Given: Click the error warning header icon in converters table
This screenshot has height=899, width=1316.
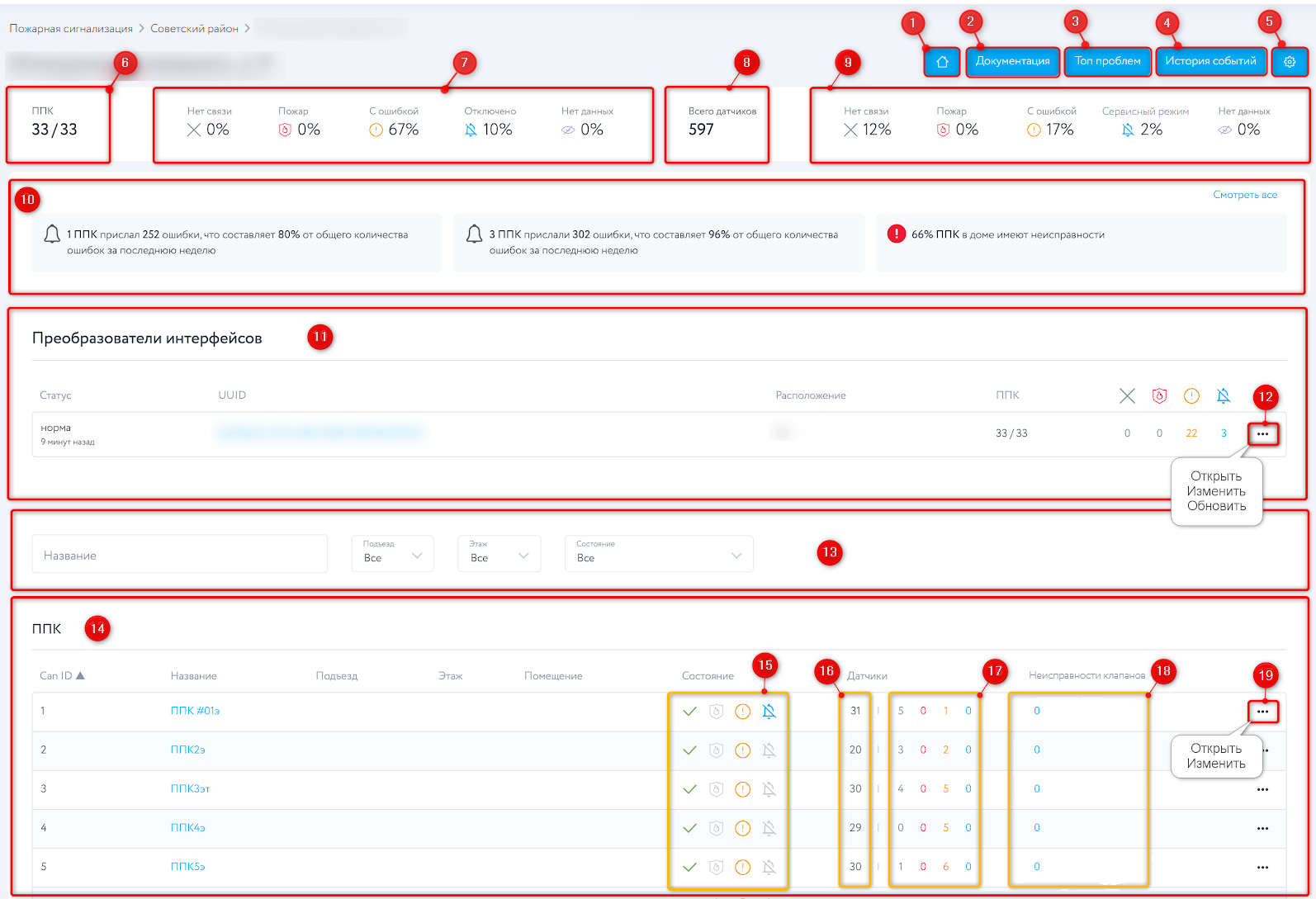Looking at the screenshot, I should tap(1191, 396).
